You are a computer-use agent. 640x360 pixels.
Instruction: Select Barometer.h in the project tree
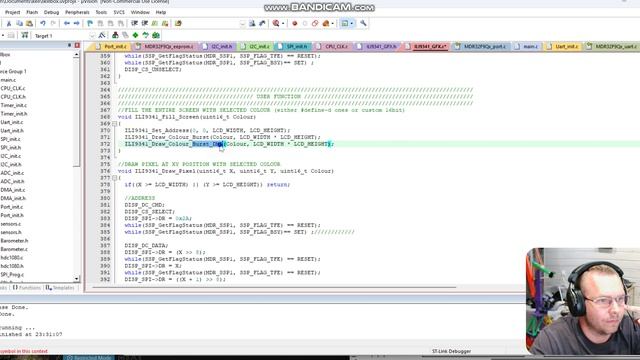(14, 241)
